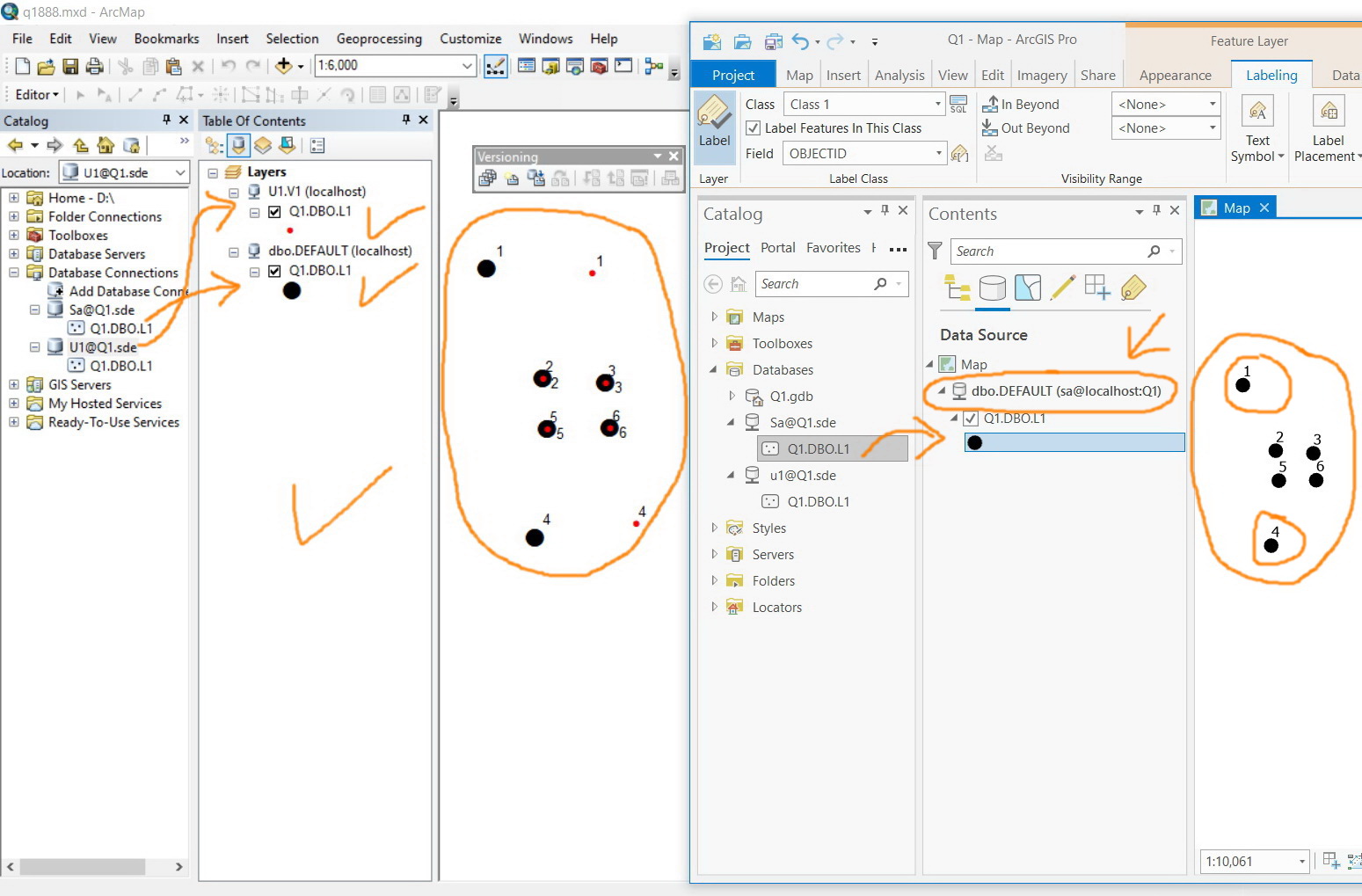The image size is (1362, 896).
Task: Click the filter funnel icon in Pro Contents
Action: click(x=935, y=251)
